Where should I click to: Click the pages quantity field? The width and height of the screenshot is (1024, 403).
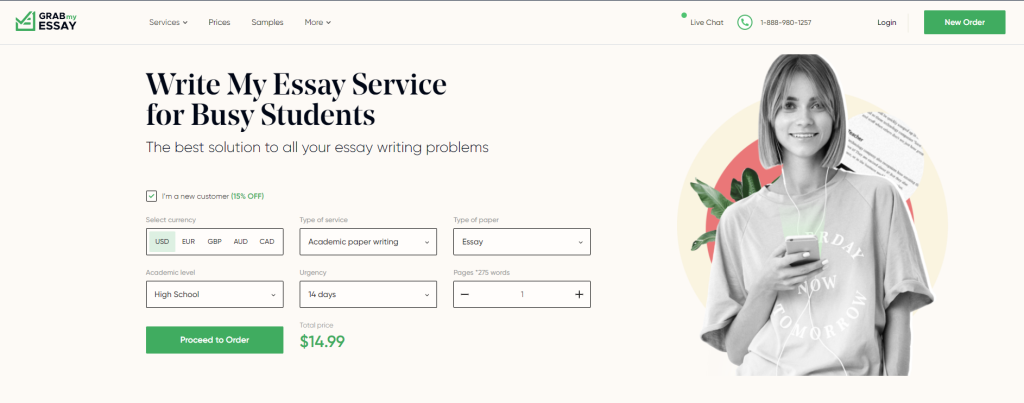[522, 294]
